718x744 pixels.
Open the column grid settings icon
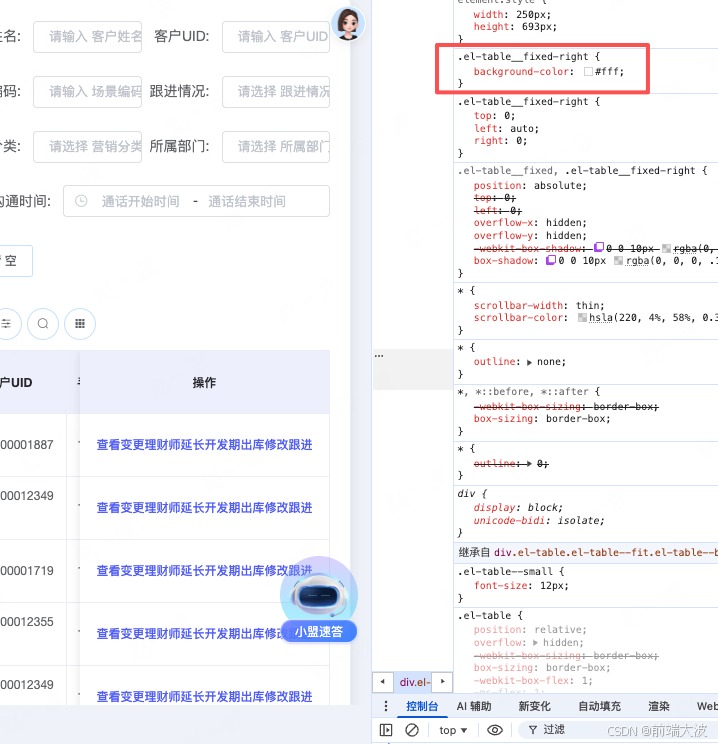tap(80, 324)
